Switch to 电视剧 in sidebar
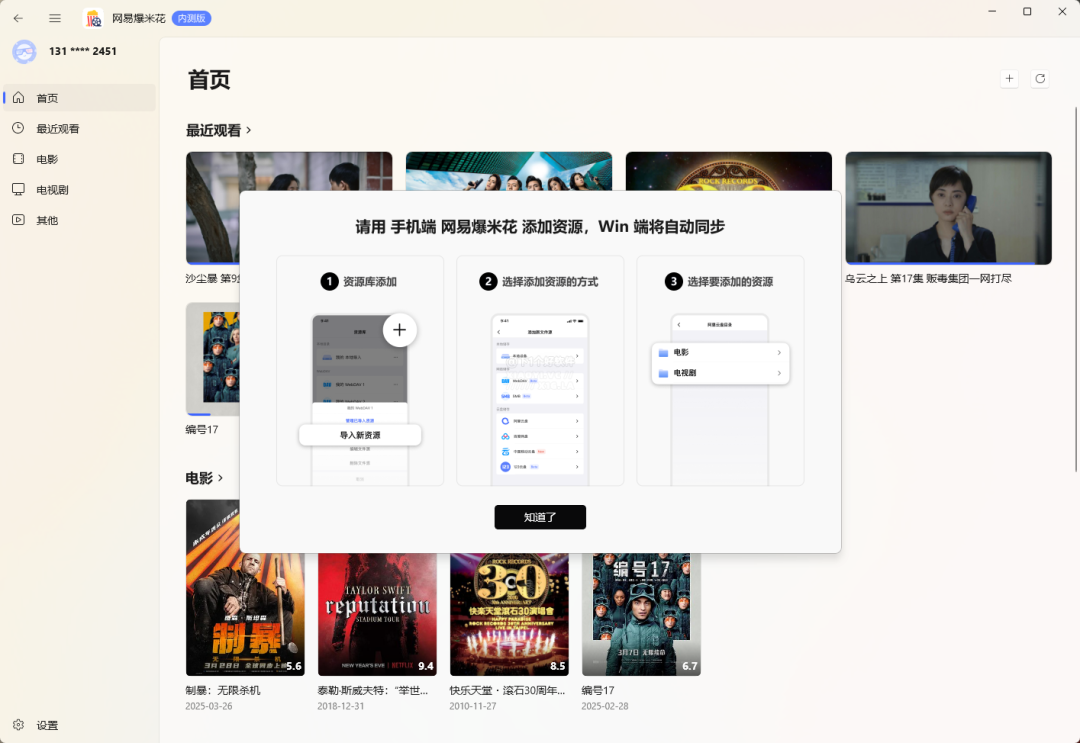This screenshot has width=1080, height=743. click(x=79, y=189)
